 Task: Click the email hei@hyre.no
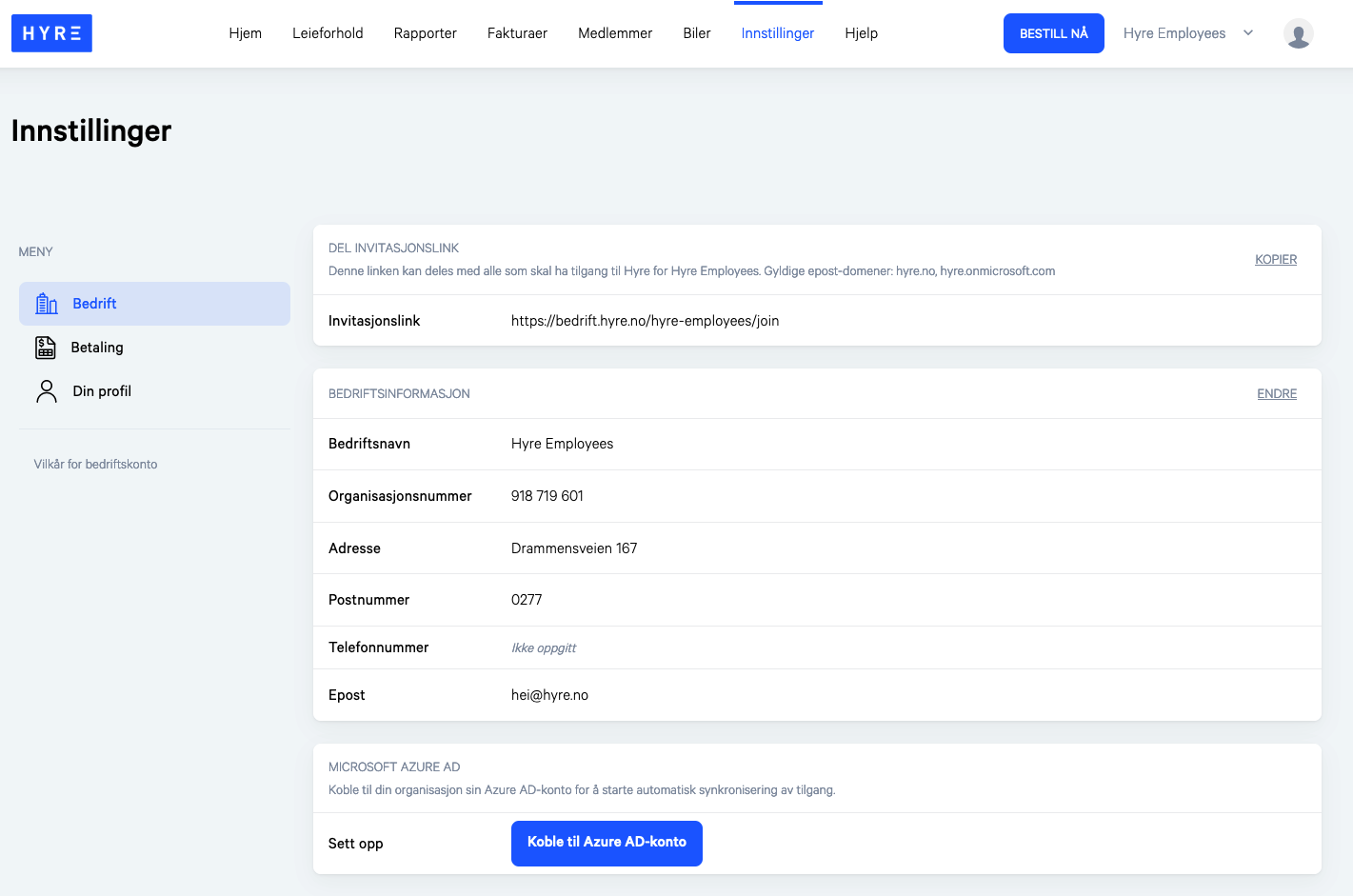[549, 695]
